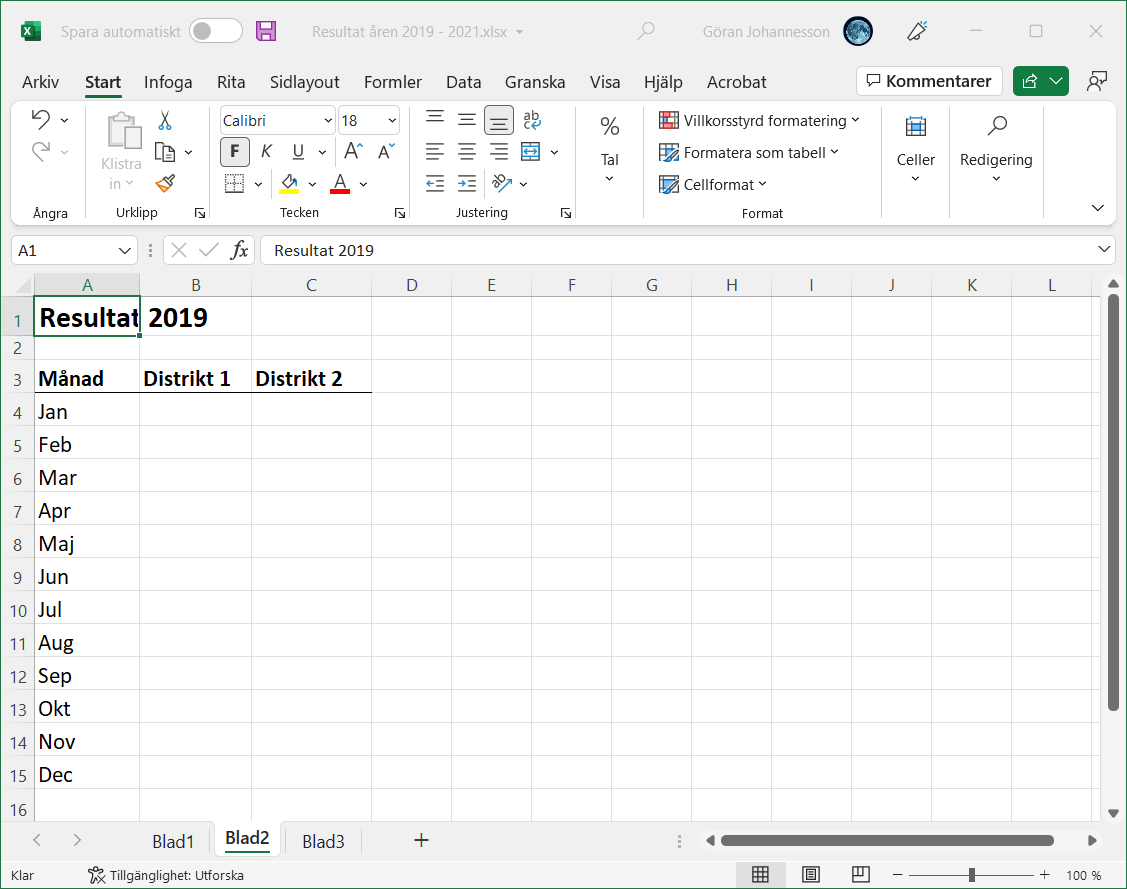Click the Increase Indent icon
Screen dimensions: 1127x889
(x=467, y=184)
